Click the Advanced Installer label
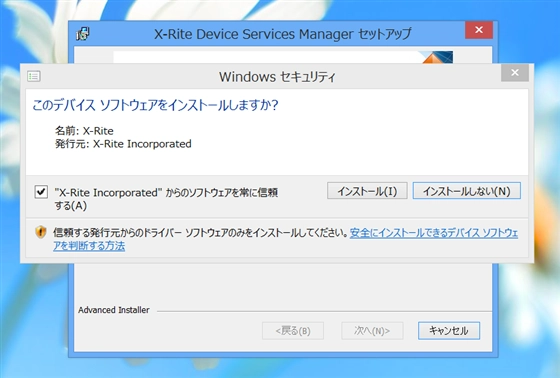 coord(114,310)
